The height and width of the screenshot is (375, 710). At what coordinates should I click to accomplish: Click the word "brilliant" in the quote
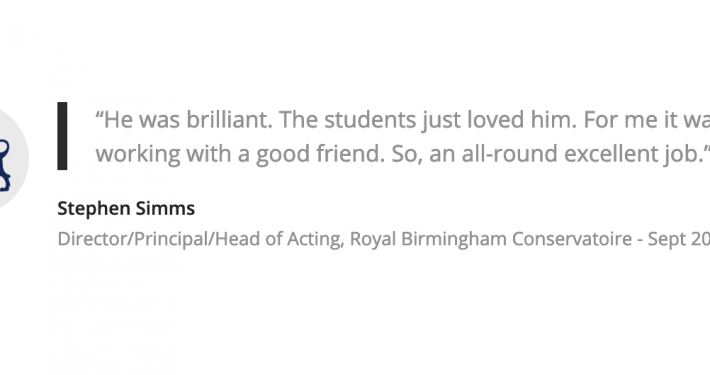(x=229, y=120)
